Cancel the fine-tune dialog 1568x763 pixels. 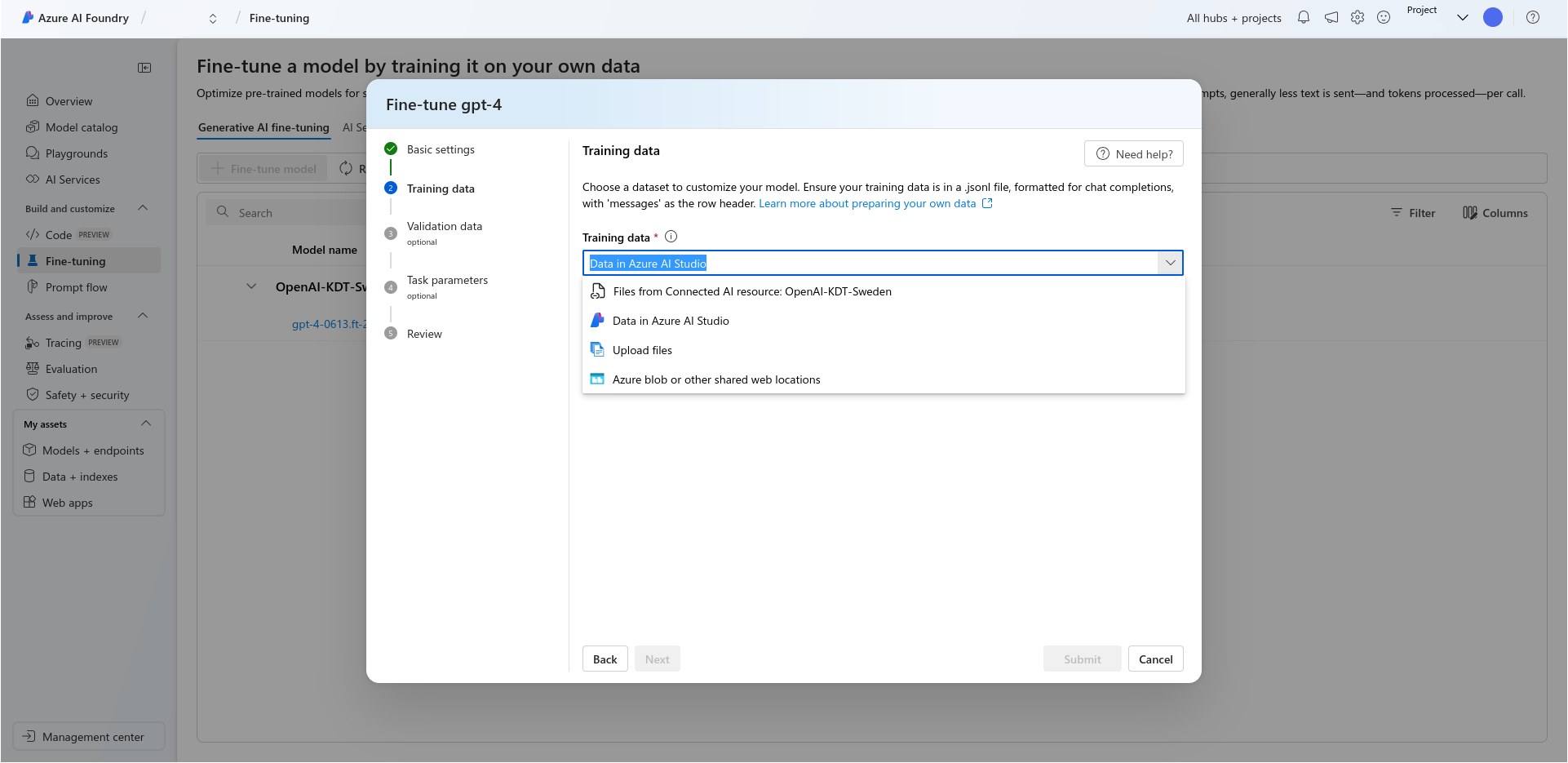(1156, 659)
